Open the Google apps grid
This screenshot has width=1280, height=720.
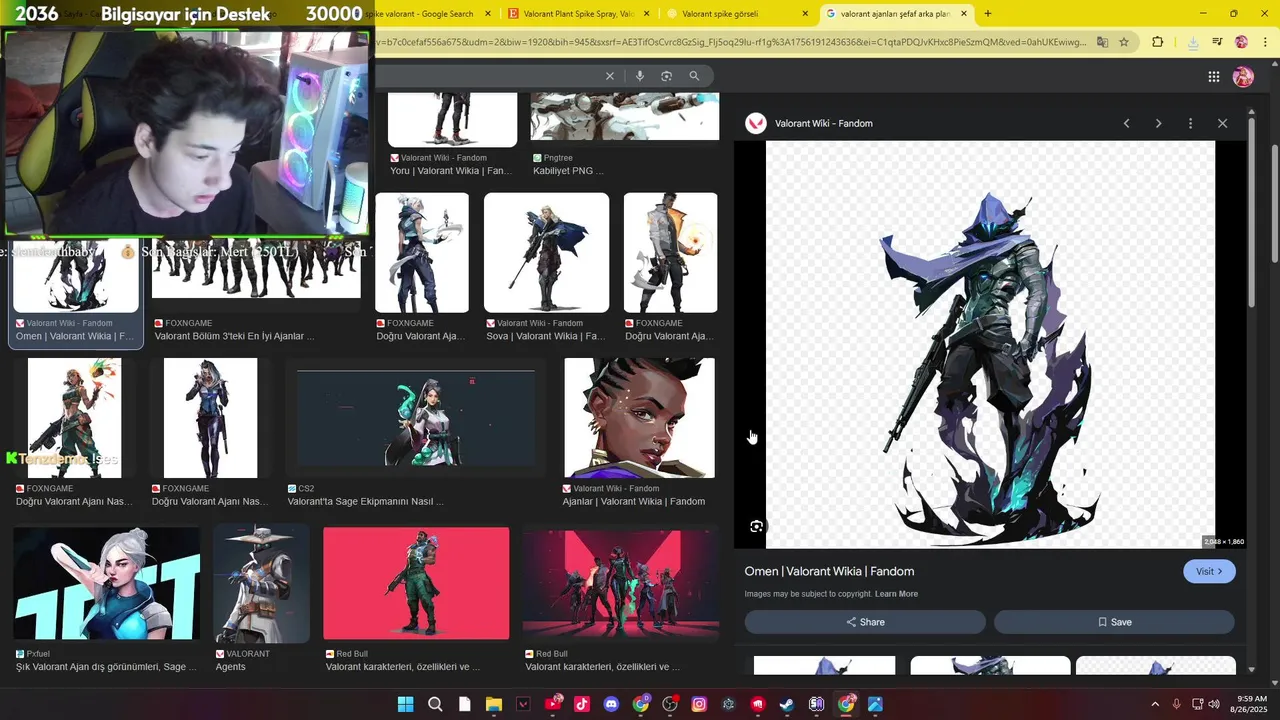tap(1213, 77)
